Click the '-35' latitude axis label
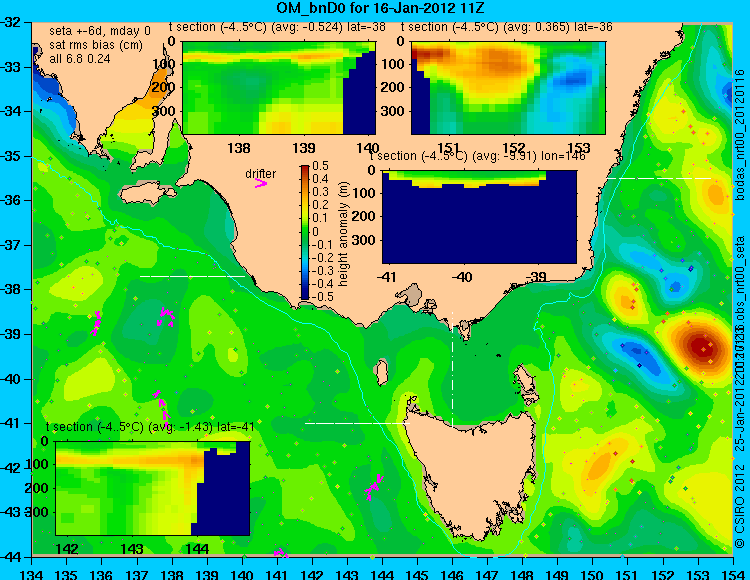This screenshot has width=750, height=580. [x=11, y=156]
